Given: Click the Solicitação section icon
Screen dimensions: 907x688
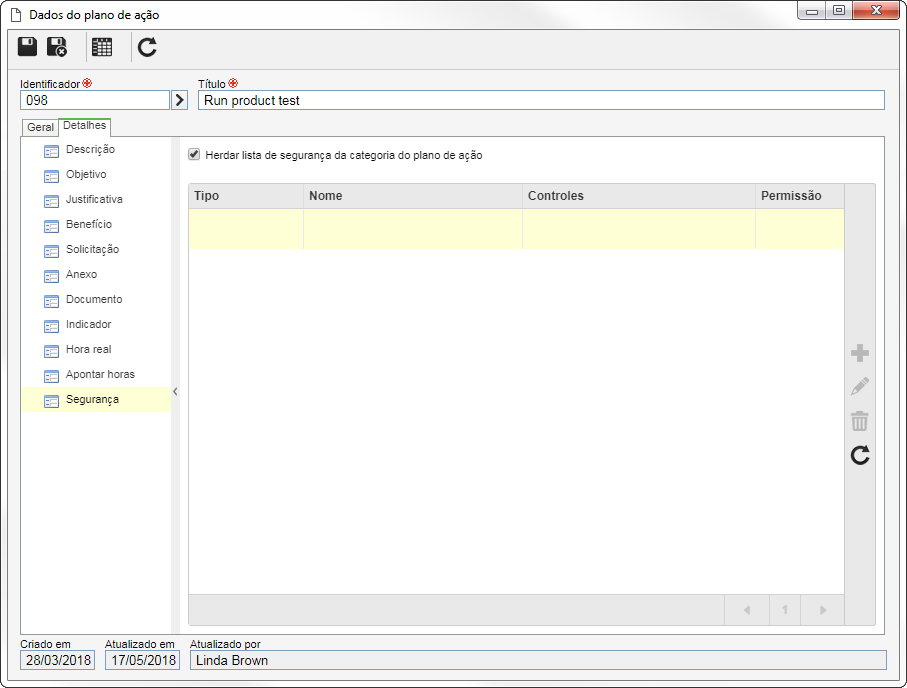Looking at the screenshot, I should click(x=51, y=251).
